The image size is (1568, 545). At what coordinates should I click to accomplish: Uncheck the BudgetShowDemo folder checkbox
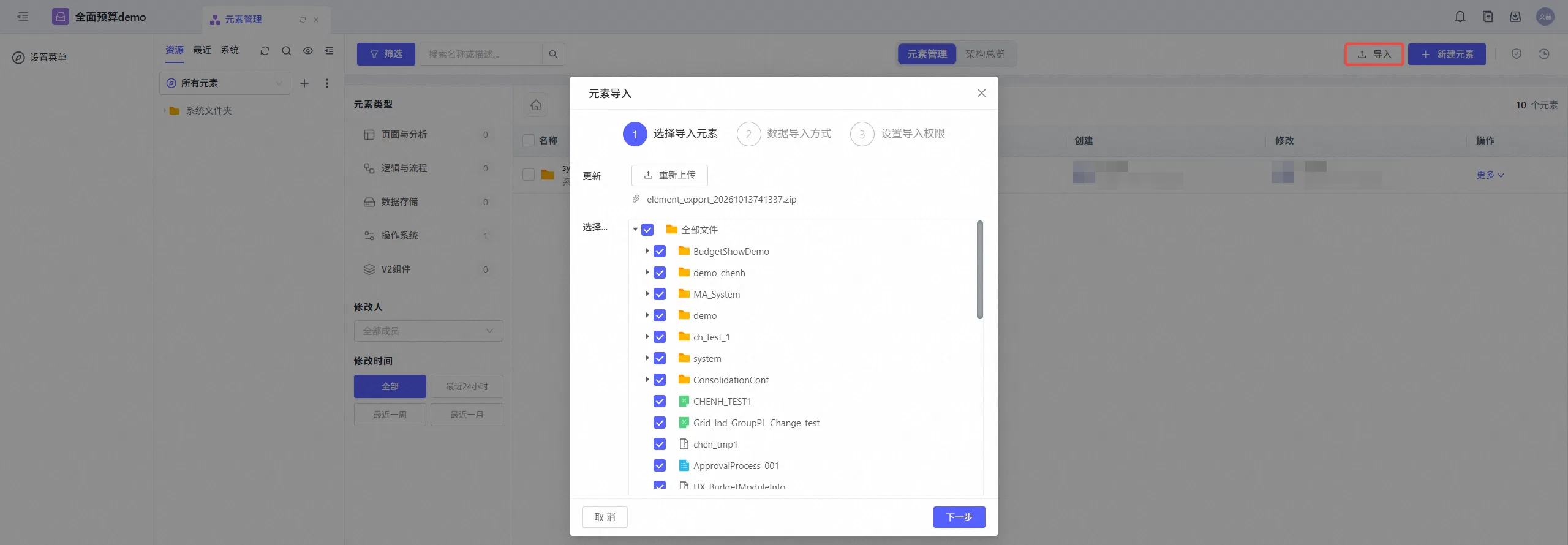[x=660, y=251]
